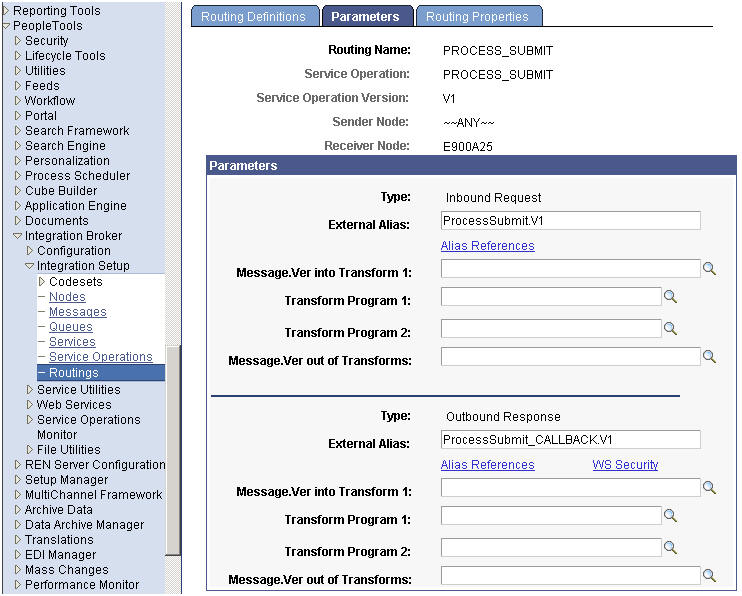Expand the Application Engine folder
Viewport: 742px width, 596px height.
[x=18, y=206]
